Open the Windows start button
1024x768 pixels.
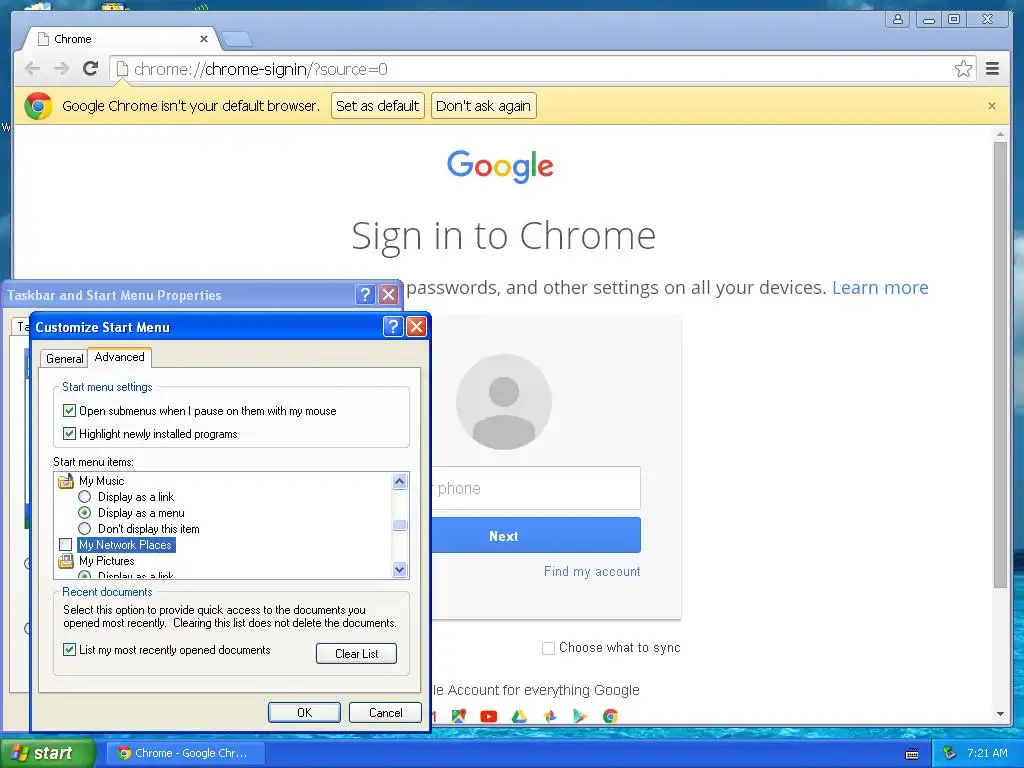click(47, 753)
